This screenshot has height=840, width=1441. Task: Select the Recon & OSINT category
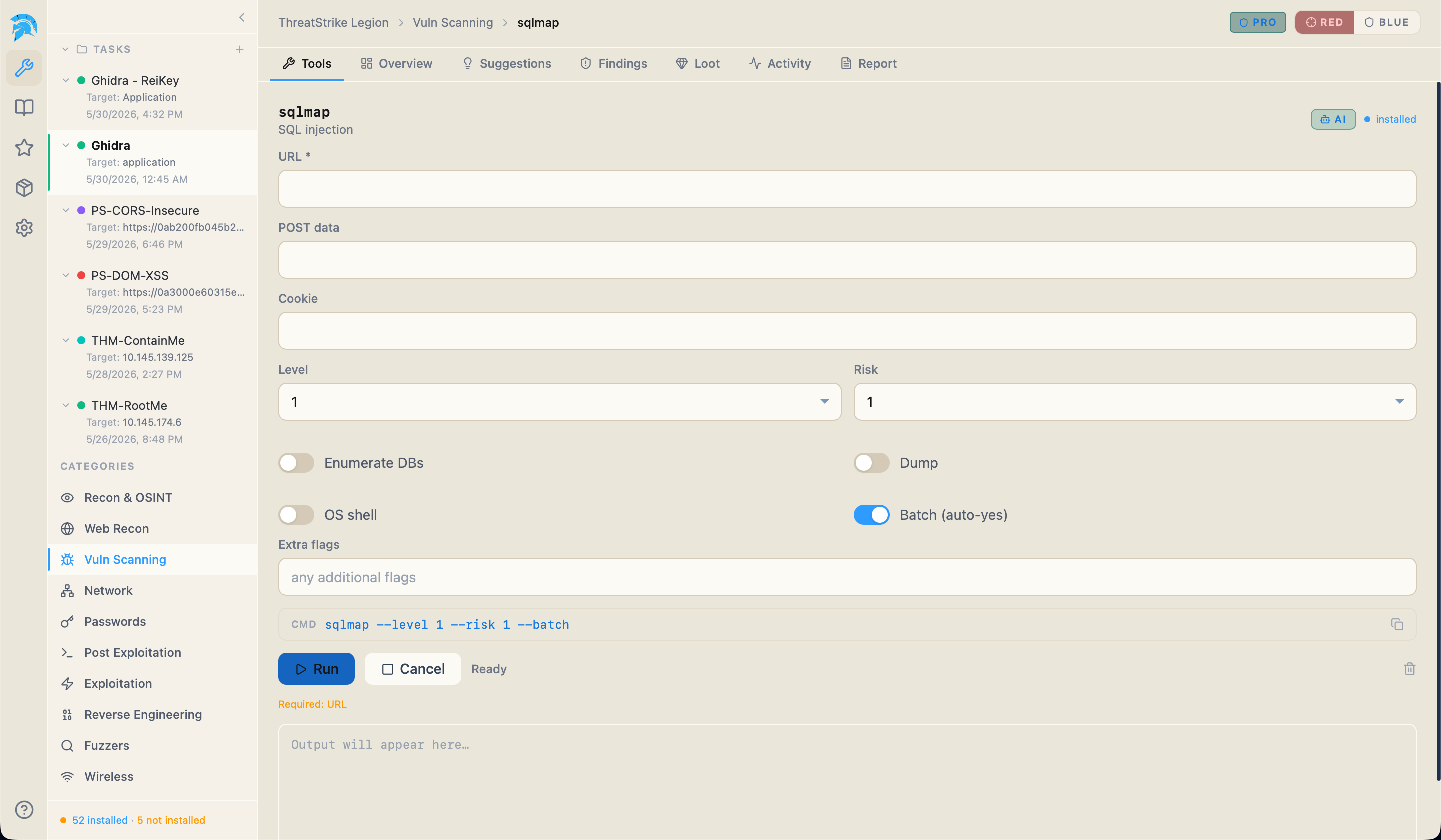click(153, 497)
